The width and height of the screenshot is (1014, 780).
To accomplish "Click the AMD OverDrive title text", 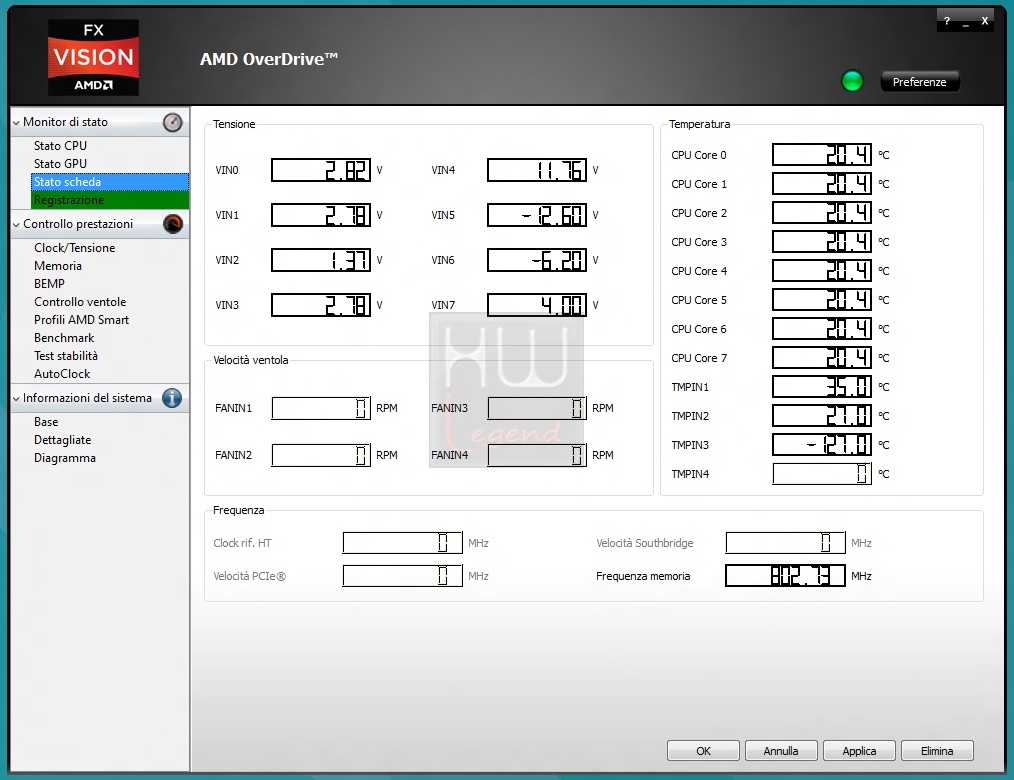I will (x=268, y=59).
